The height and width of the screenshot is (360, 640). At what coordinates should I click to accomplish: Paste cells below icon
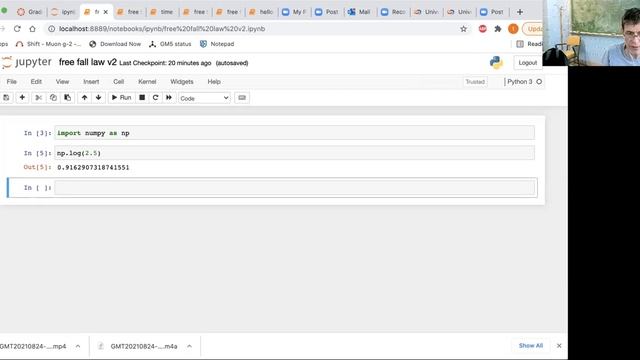pyautogui.click(x=68, y=98)
